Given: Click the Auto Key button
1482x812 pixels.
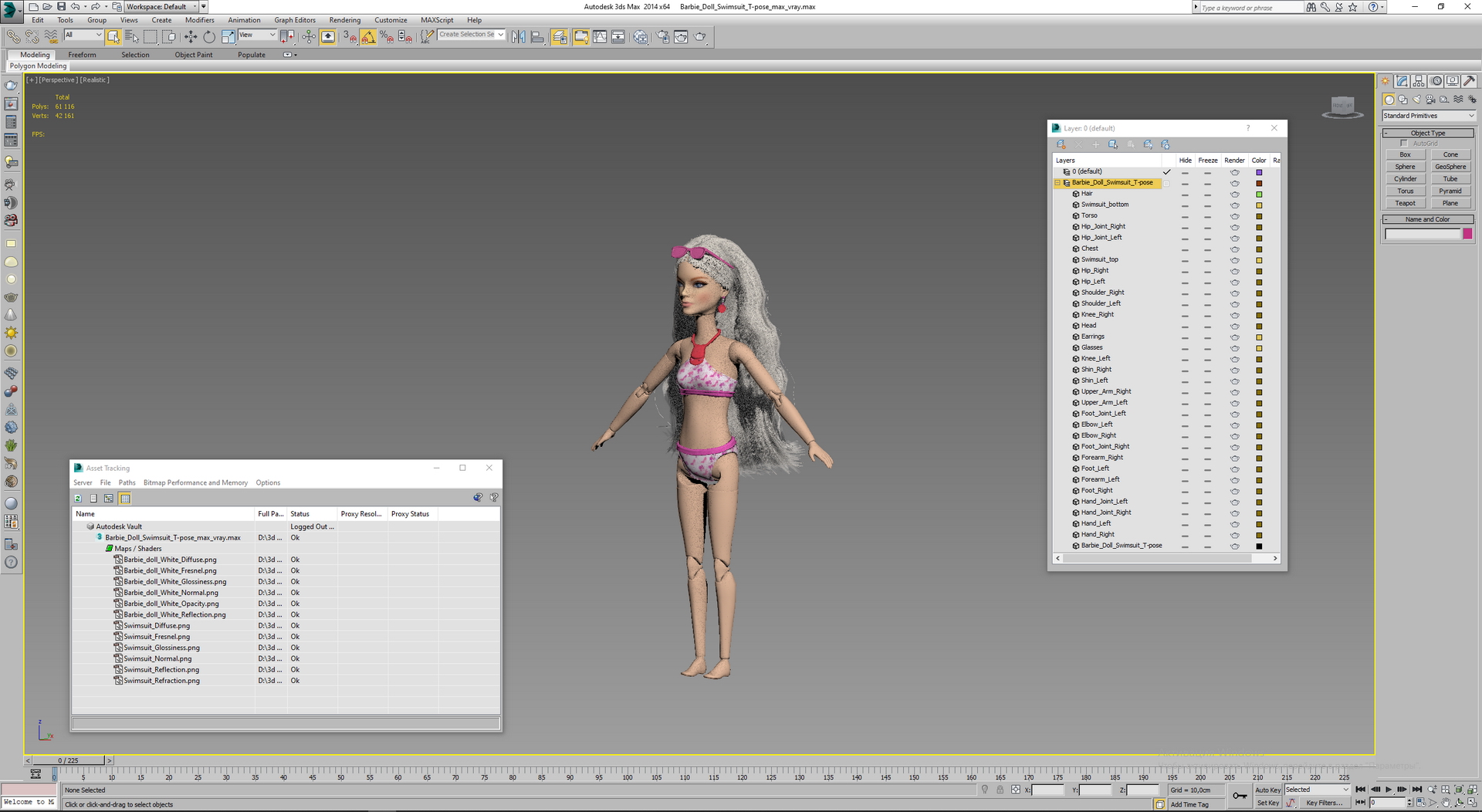Looking at the screenshot, I should click(1267, 790).
